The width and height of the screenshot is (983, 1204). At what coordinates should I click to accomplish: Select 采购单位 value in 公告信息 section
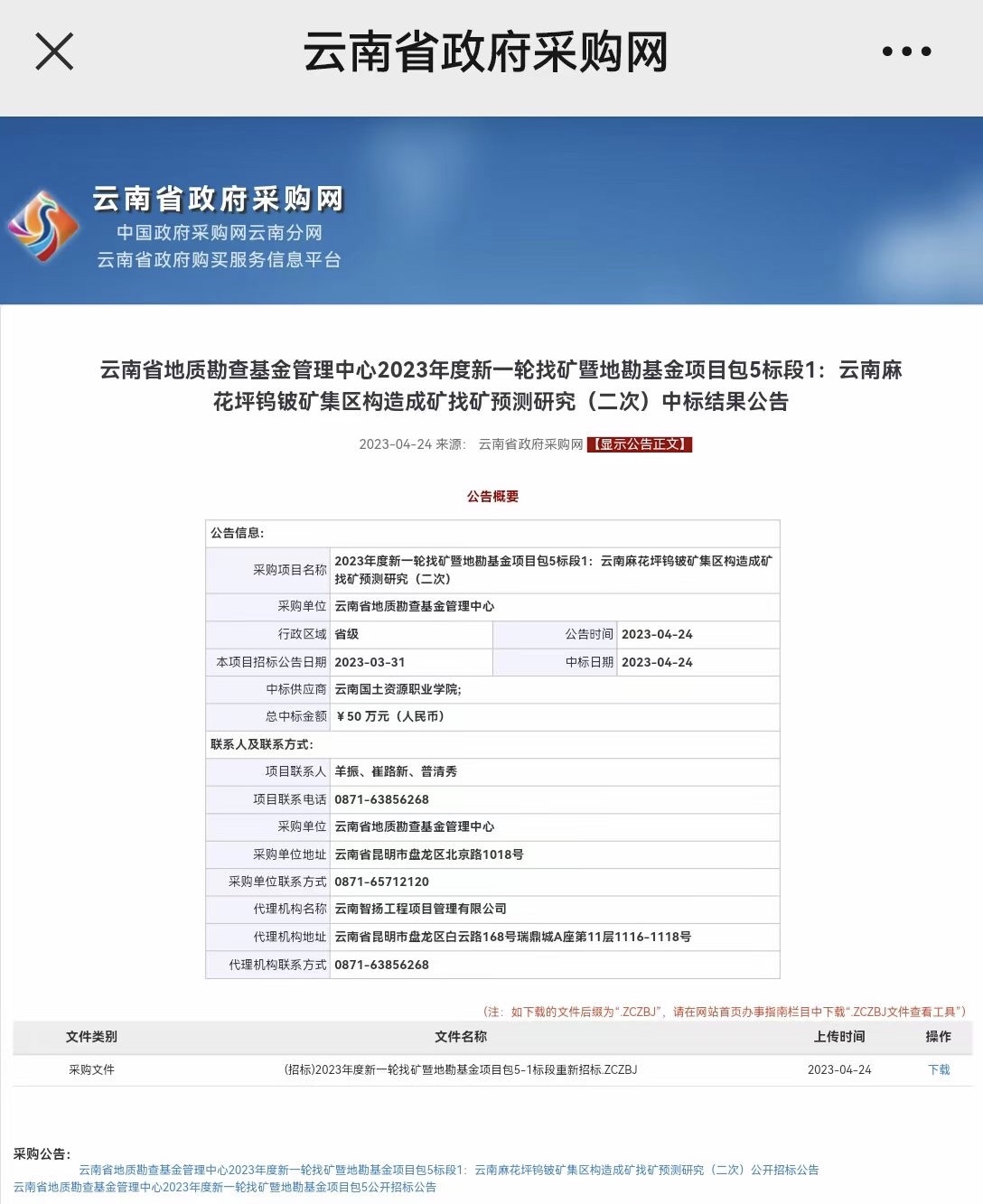pyautogui.click(x=415, y=606)
